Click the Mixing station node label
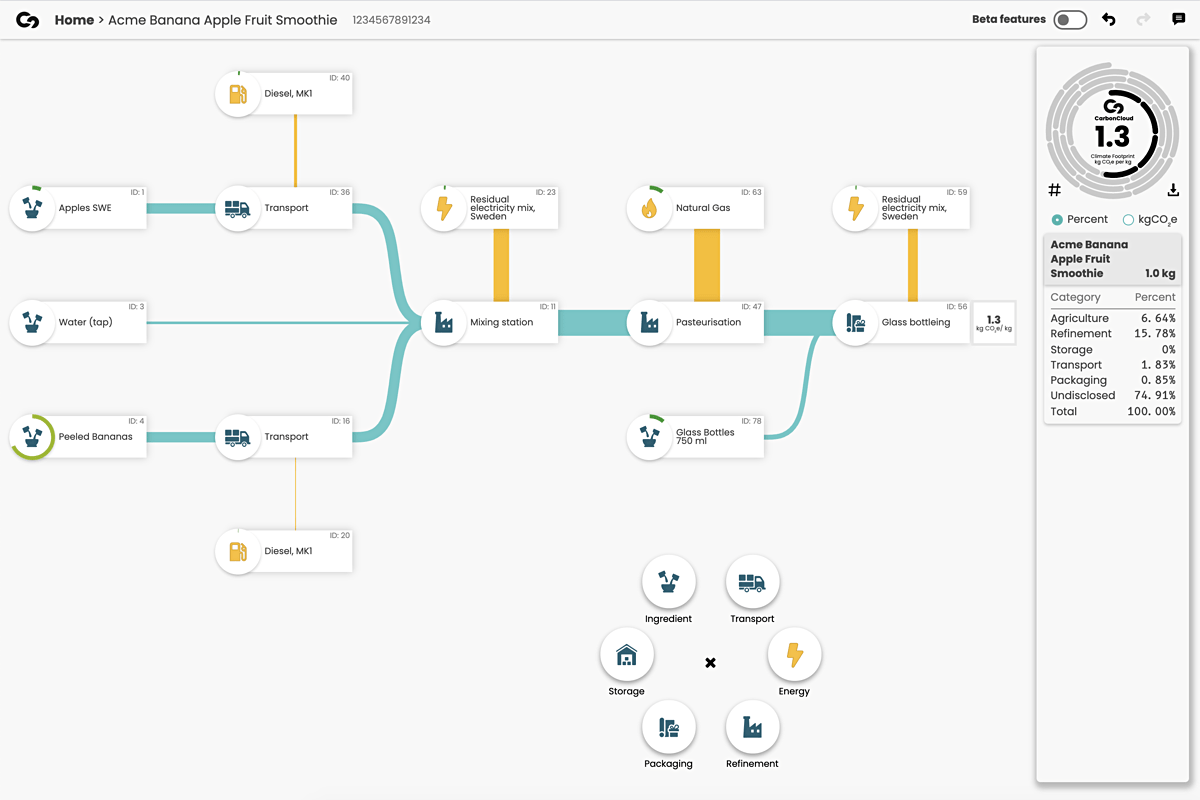The height and width of the screenshot is (800, 1200). click(502, 323)
